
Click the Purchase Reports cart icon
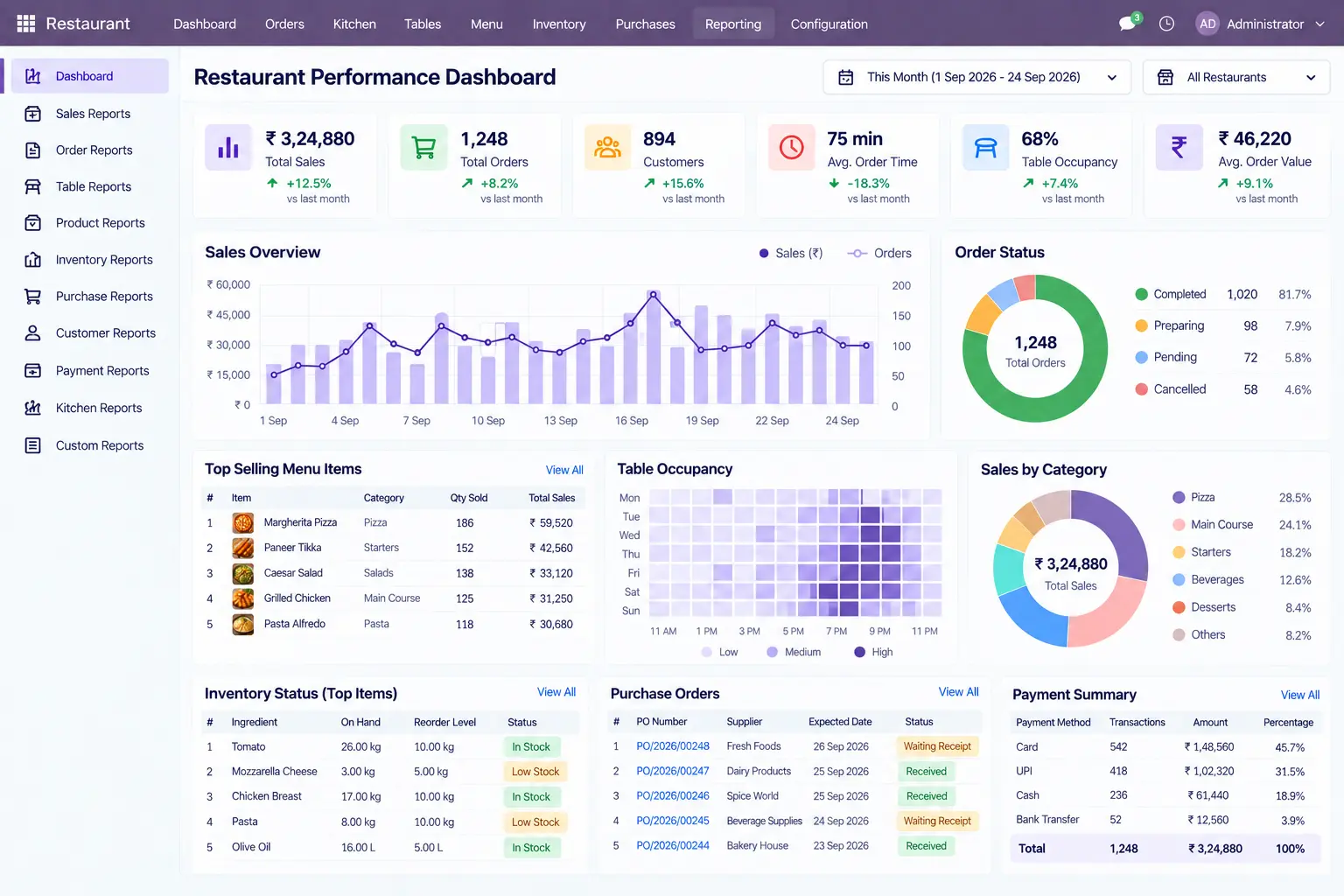coord(33,297)
